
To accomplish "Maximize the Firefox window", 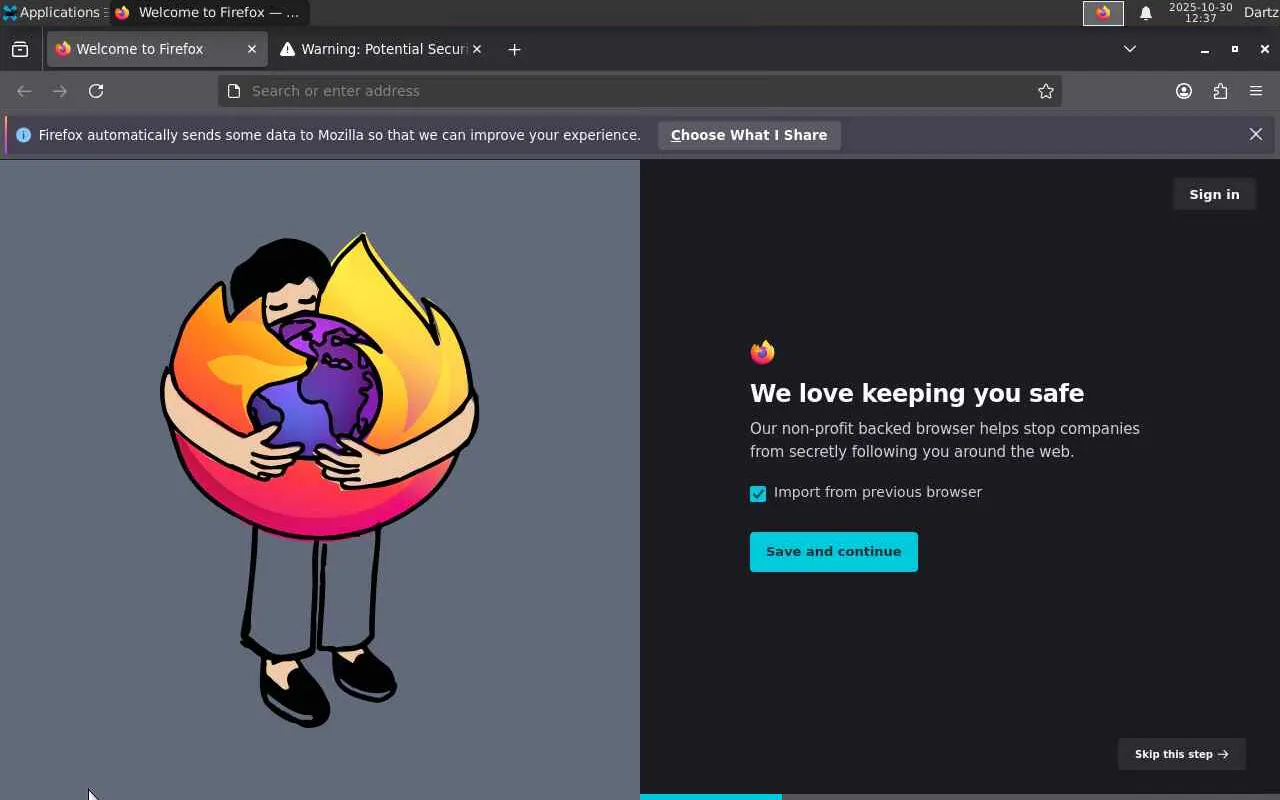I will (1235, 49).
